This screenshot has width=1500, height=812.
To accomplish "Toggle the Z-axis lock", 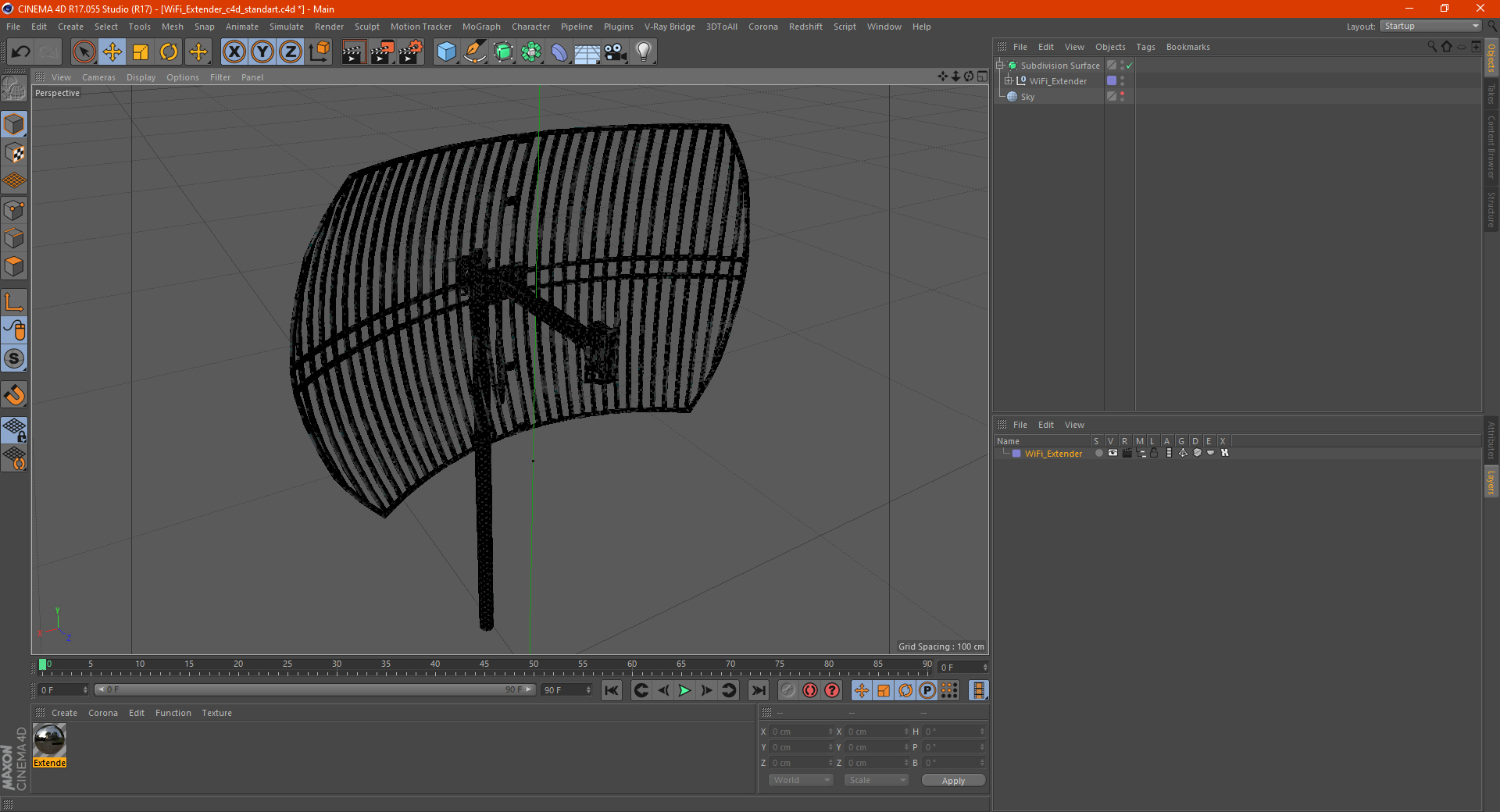I will click(290, 52).
